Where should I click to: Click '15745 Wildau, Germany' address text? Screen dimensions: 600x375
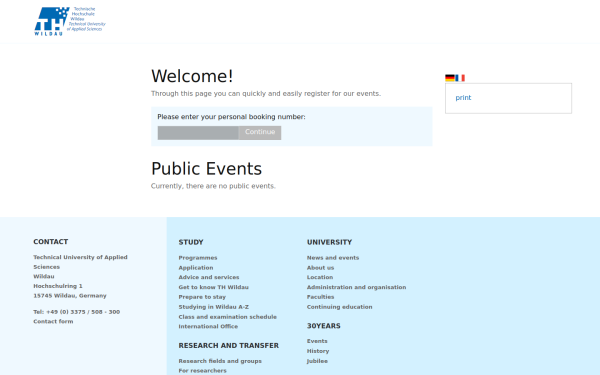70,296
